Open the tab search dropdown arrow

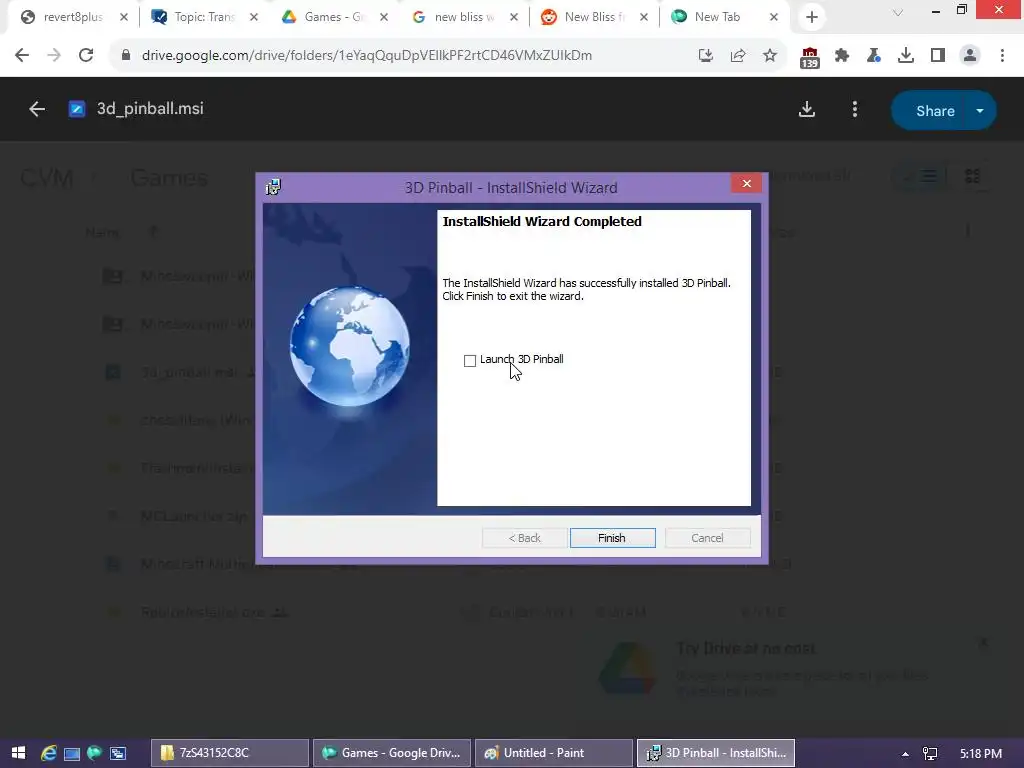pyautogui.click(x=898, y=12)
